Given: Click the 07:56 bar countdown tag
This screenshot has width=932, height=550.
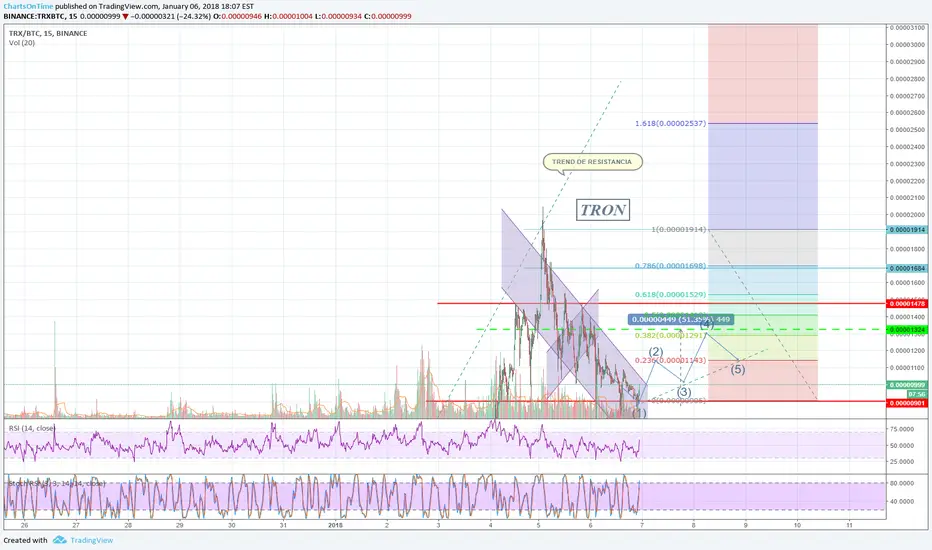Looking at the screenshot, I should 917,394.
